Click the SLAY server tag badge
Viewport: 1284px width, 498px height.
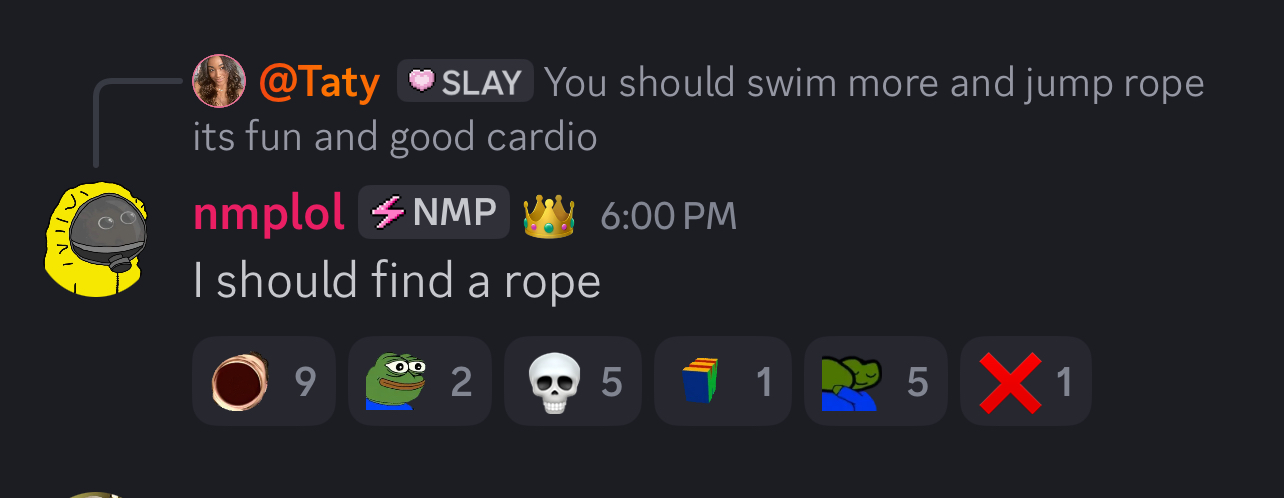[x=465, y=81]
